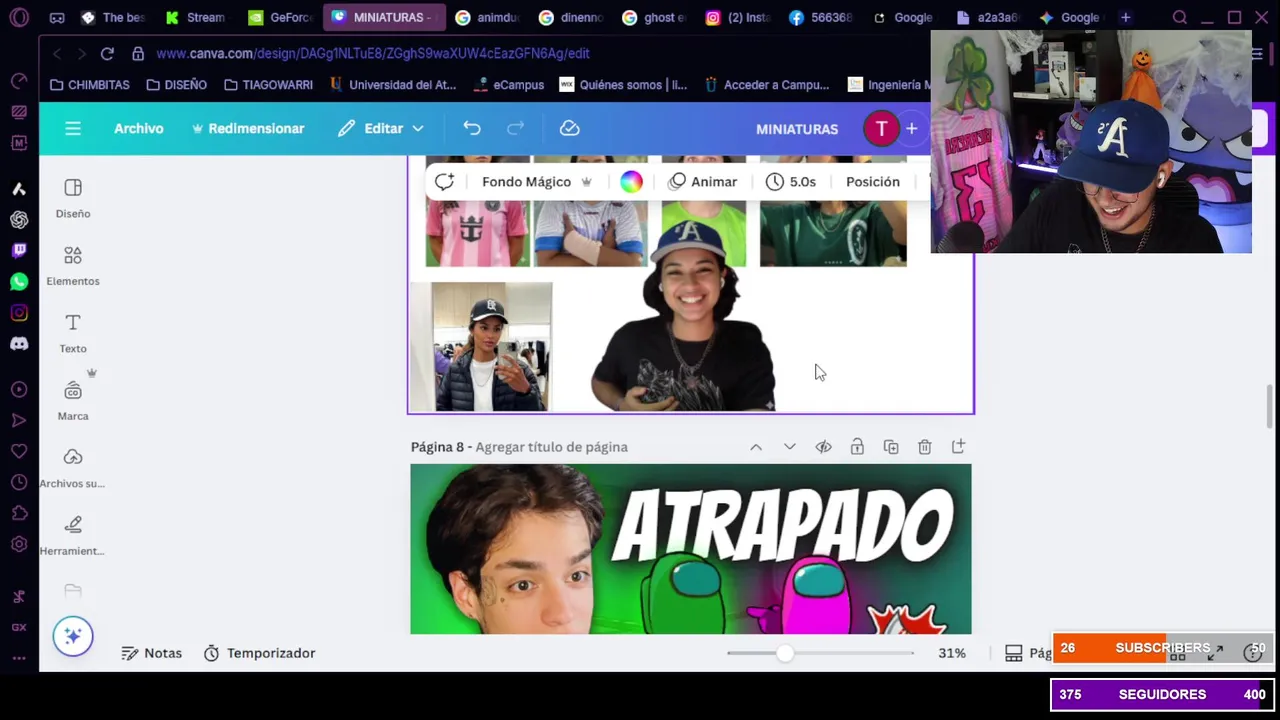Undo the last action in Canva

point(472,128)
